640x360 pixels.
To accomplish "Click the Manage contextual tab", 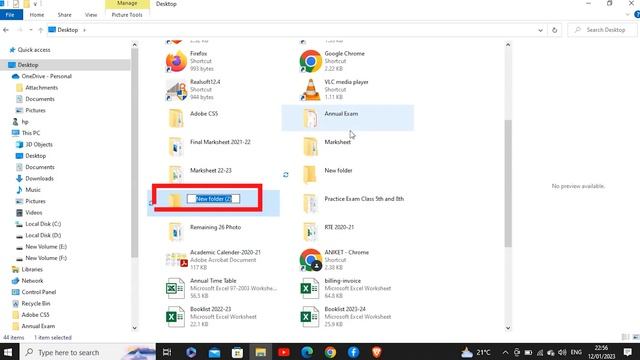I will click(127, 4).
